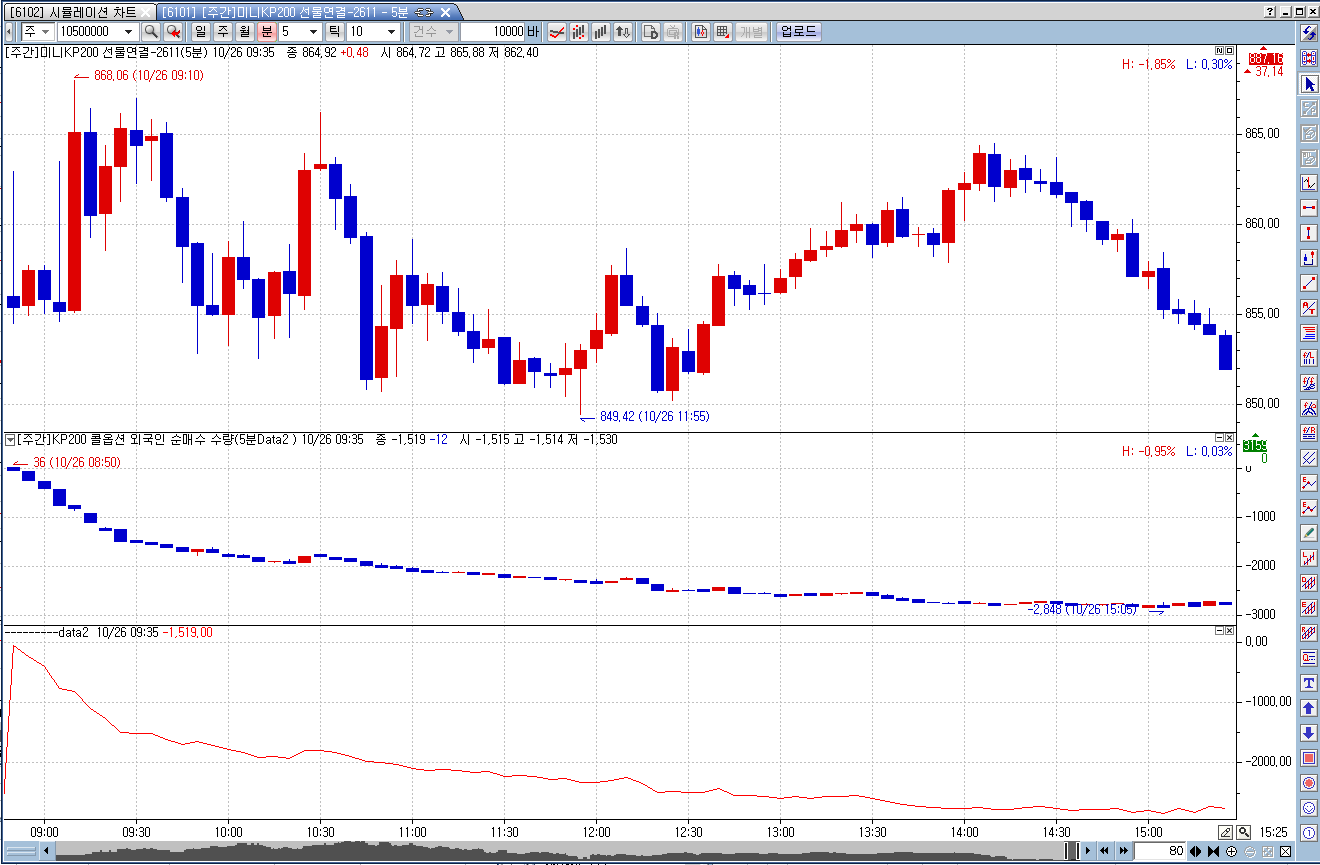Viewport: 1320px width, 865px height.
Task: Click the rewind double-left arrow button
Action: (x=1105, y=852)
